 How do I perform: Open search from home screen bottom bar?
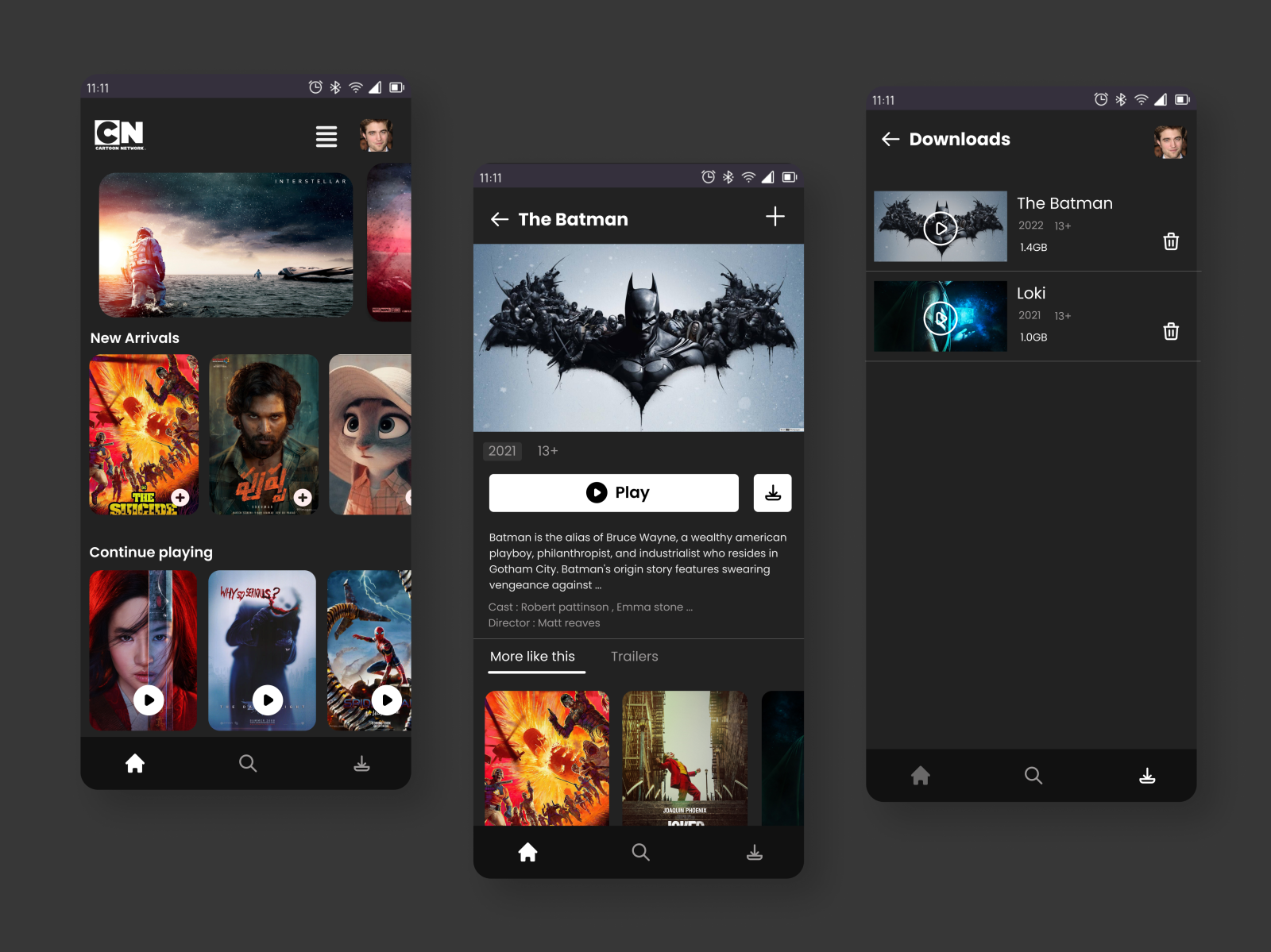248,763
